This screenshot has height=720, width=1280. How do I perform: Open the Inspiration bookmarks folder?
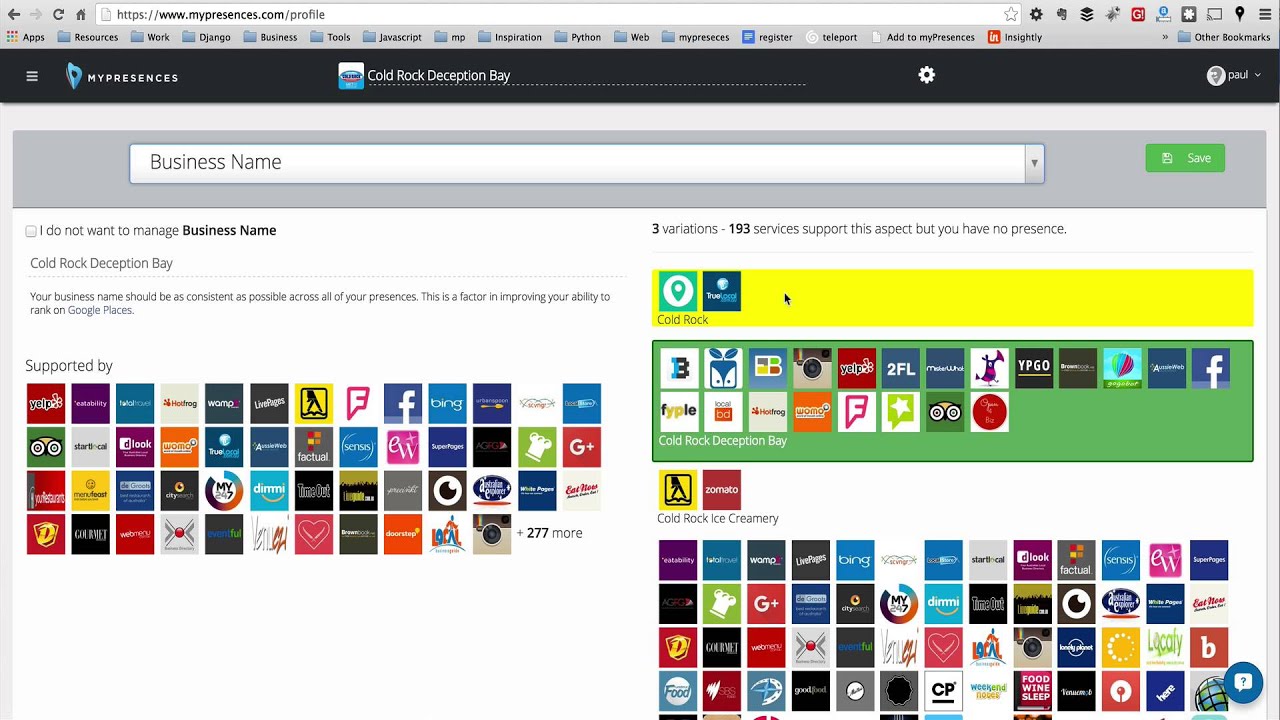pos(509,37)
